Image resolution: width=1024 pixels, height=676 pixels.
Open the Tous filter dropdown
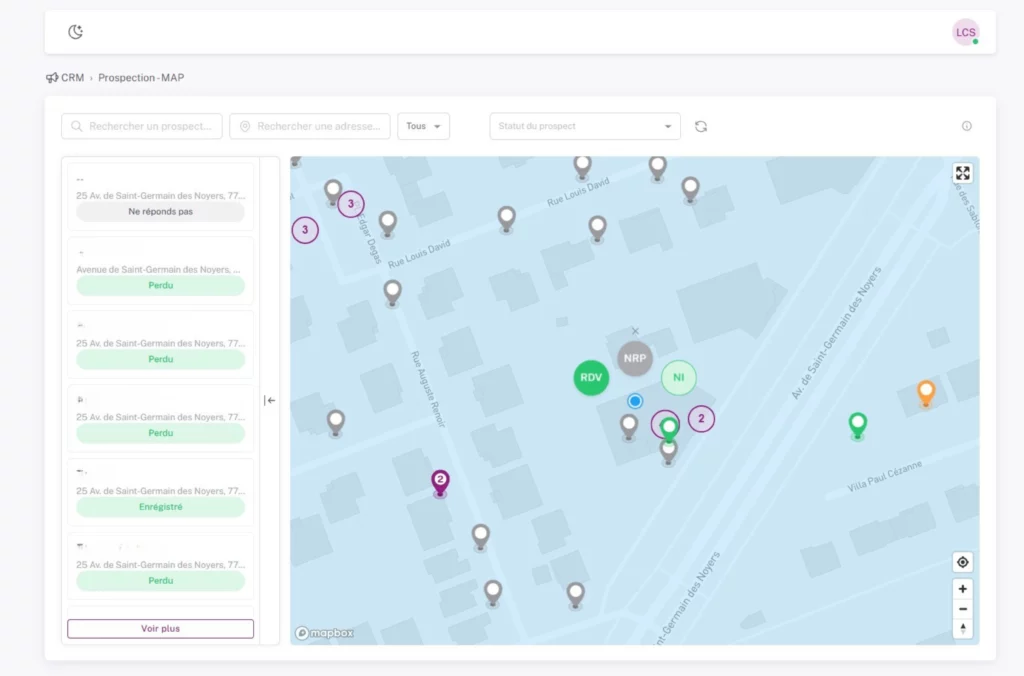pyautogui.click(x=423, y=126)
